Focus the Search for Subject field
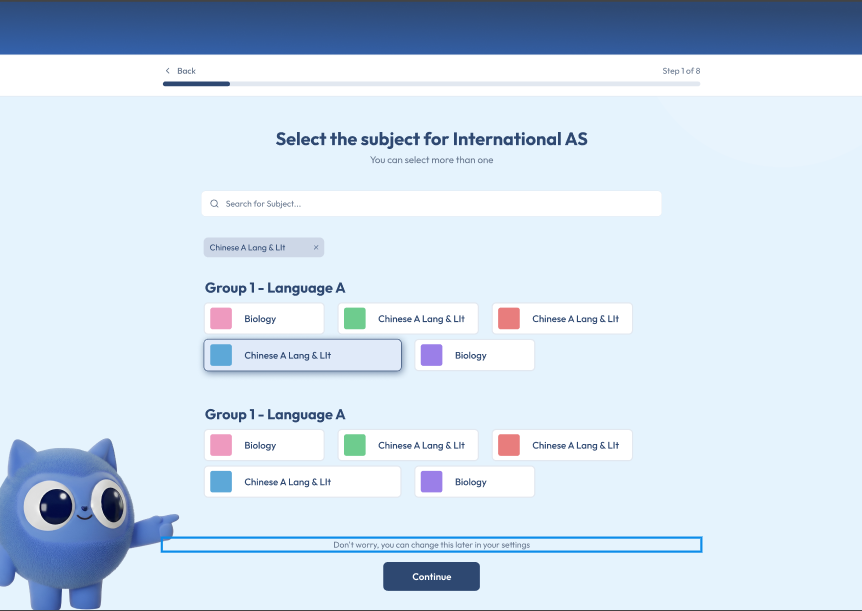 [x=440, y=204]
